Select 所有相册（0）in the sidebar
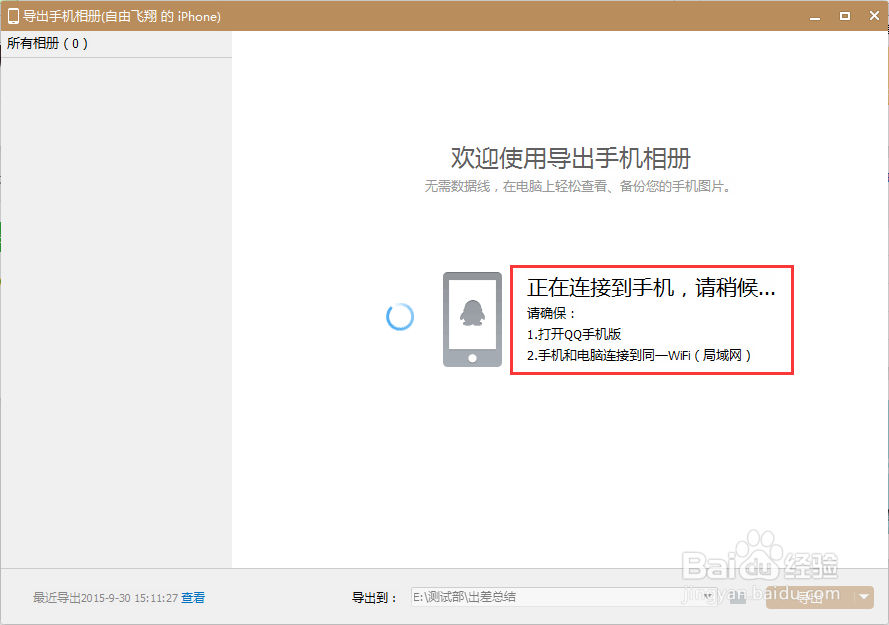Viewport: 889px width, 625px height. [47, 43]
